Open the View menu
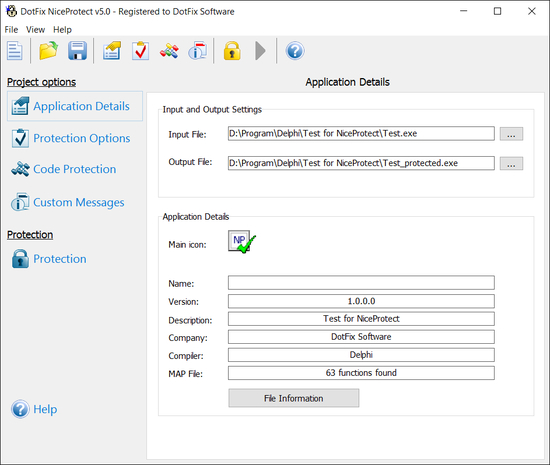This screenshot has height=465, width=550. click(35, 30)
